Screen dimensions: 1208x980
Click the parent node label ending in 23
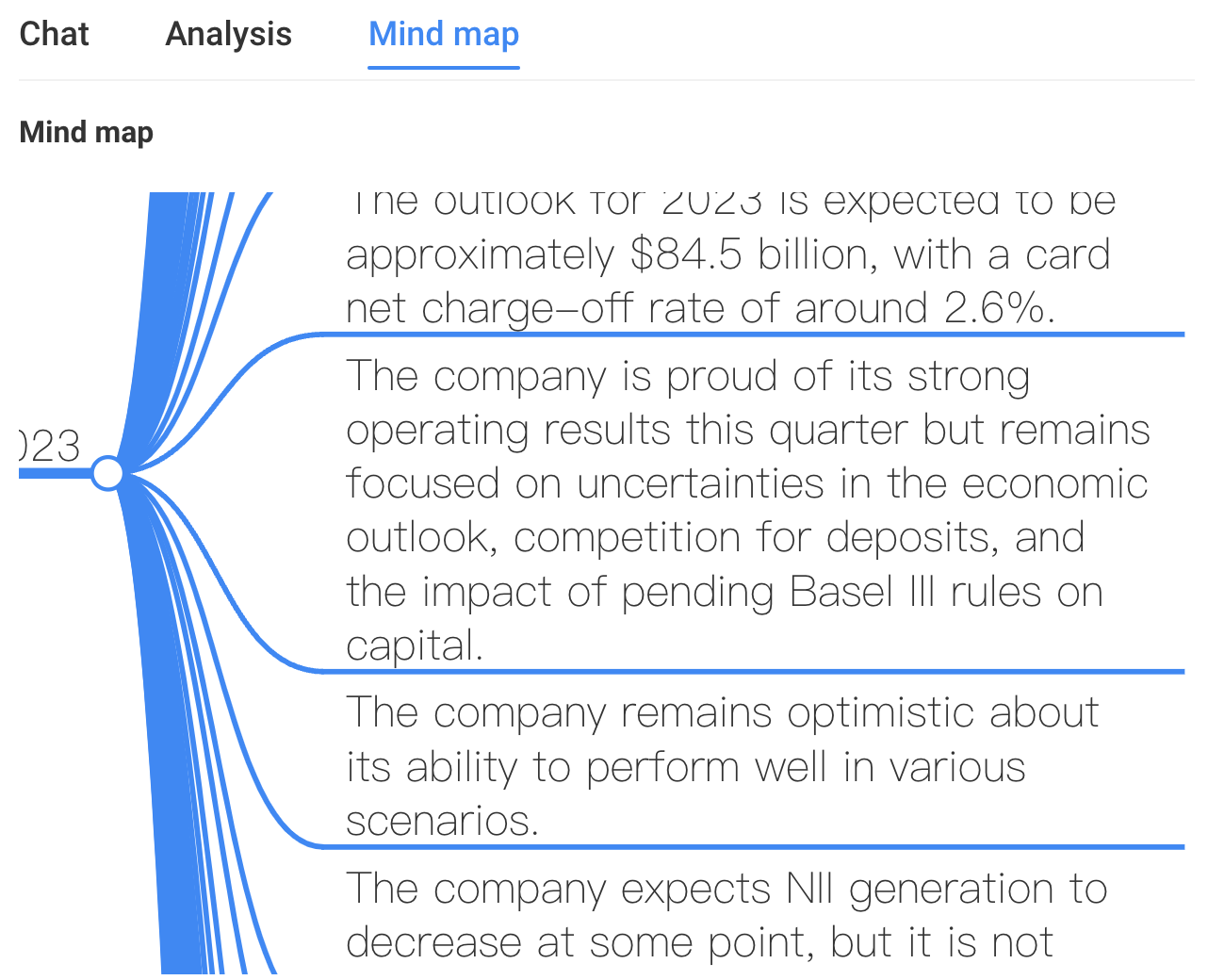click(50, 446)
